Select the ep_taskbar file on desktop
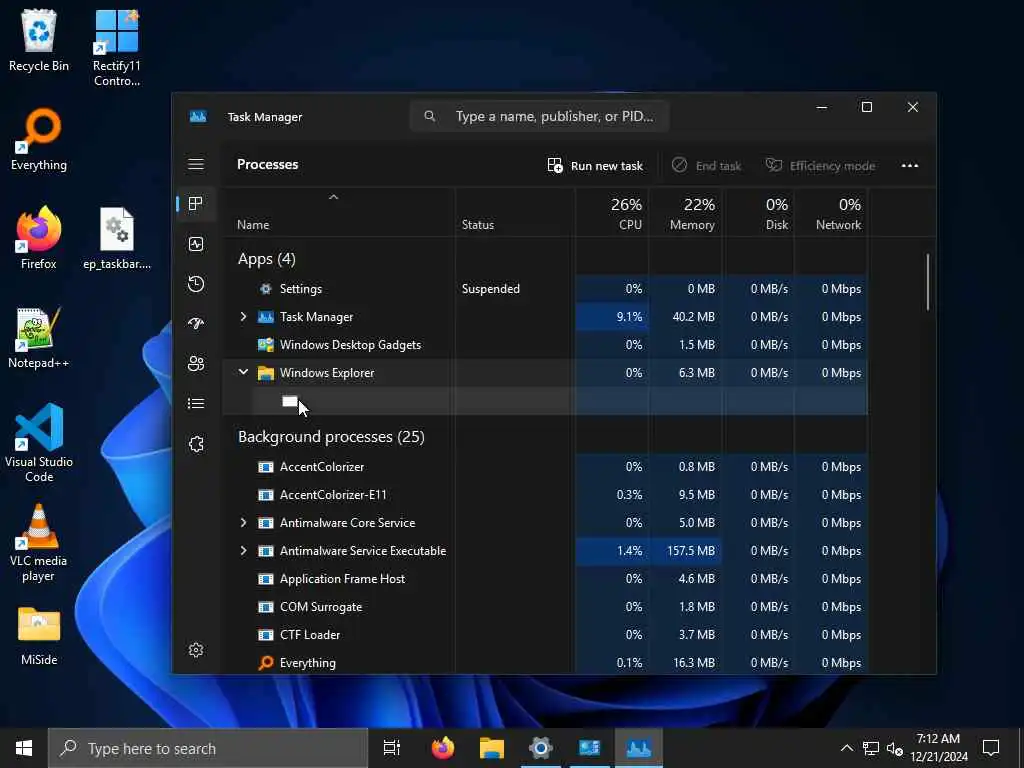This screenshot has height=768, width=1024. [x=117, y=238]
